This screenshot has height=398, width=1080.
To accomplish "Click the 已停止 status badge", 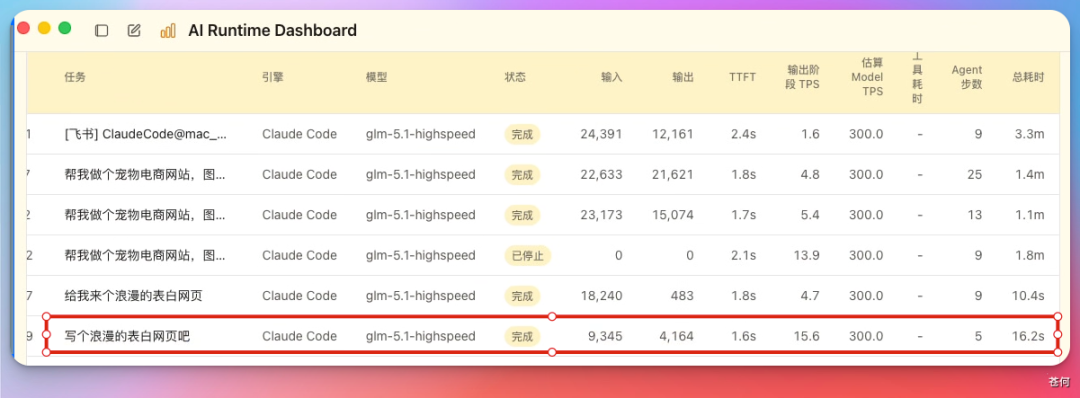I will pyautogui.click(x=528, y=256).
